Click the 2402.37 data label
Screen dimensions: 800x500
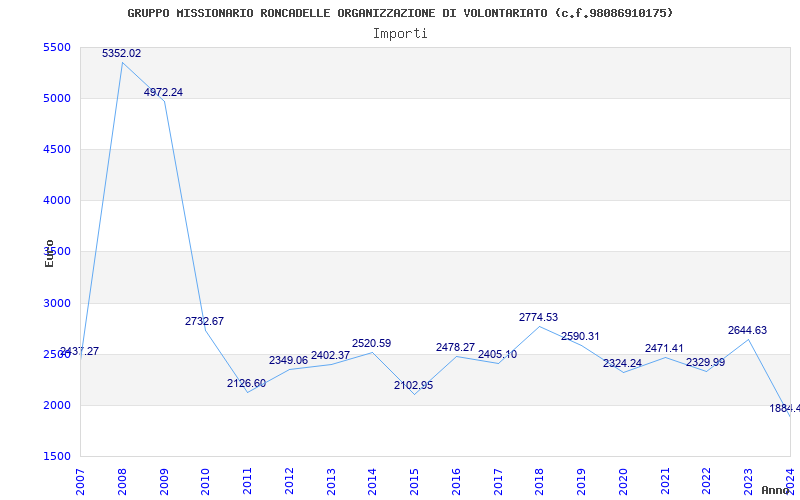tap(330, 355)
